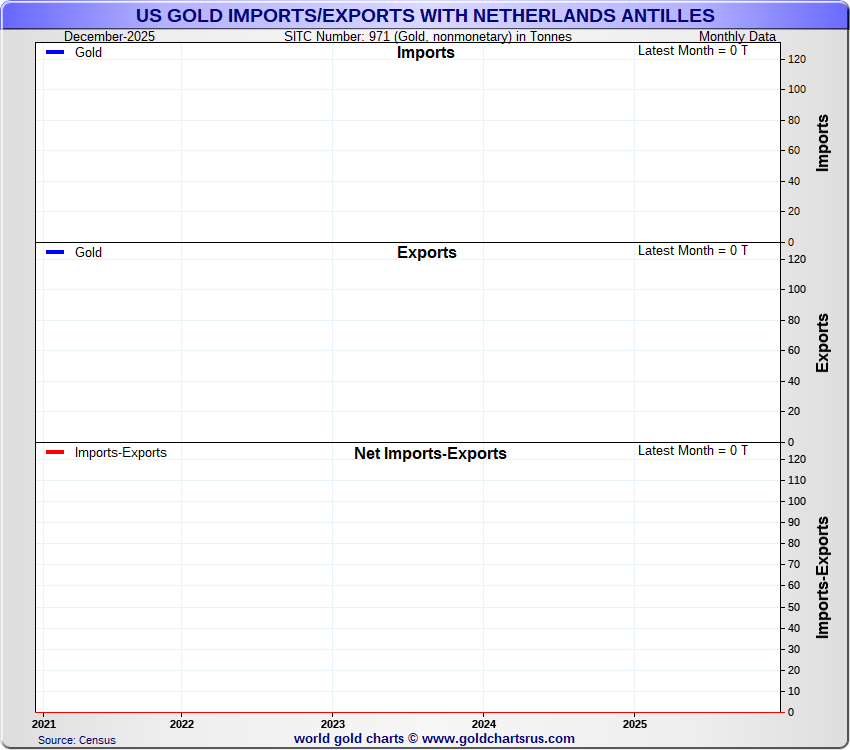
Task: Click the rotated 'Imports-Exports' right axis label
Action: pyautogui.click(x=823, y=577)
